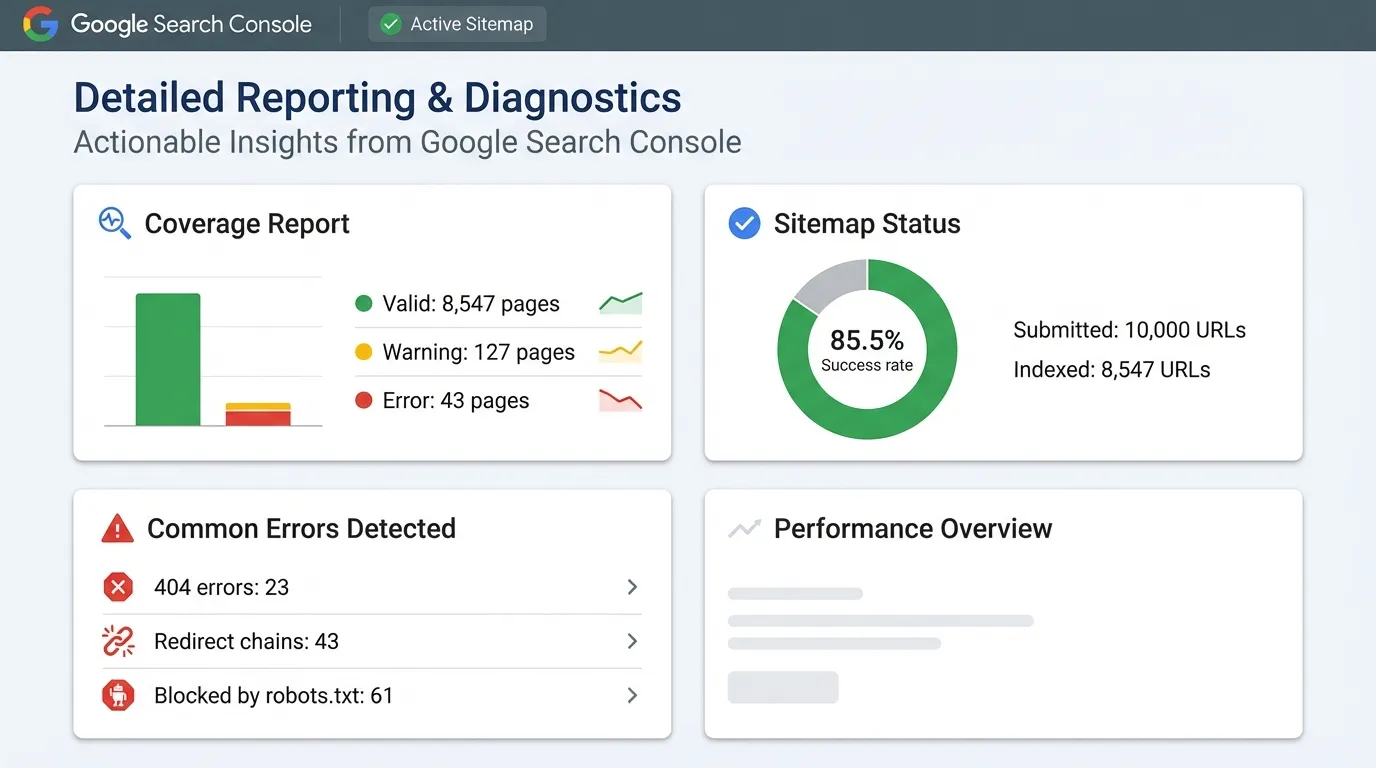The image size is (1376, 768).
Task: Toggle the Error pages red status dot
Action: (x=364, y=400)
